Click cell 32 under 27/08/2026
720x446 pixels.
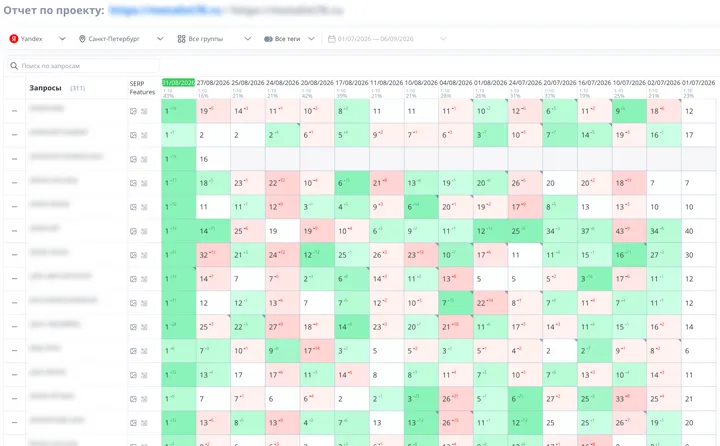click(x=213, y=255)
